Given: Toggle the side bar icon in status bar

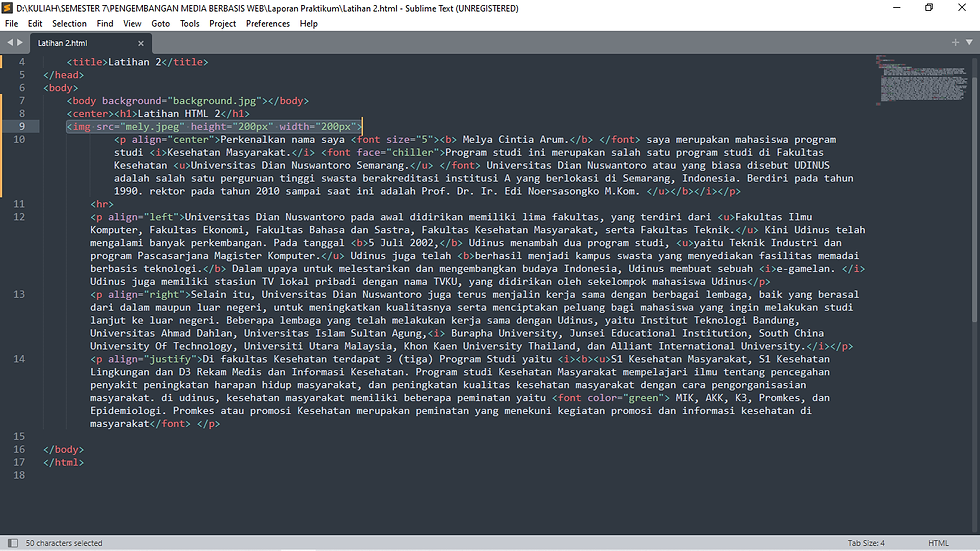Looking at the screenshot, I should click(12, 543).
